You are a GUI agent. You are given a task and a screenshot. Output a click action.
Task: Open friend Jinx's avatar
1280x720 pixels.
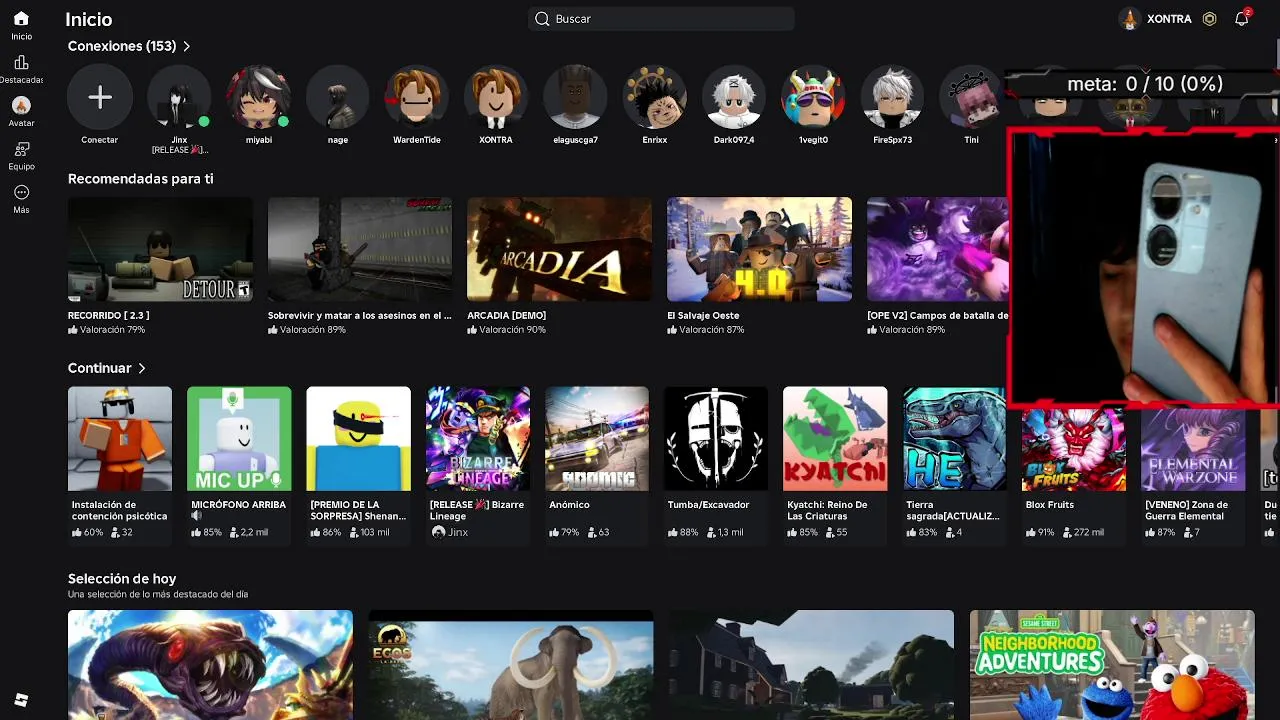(x=179, y=97)
